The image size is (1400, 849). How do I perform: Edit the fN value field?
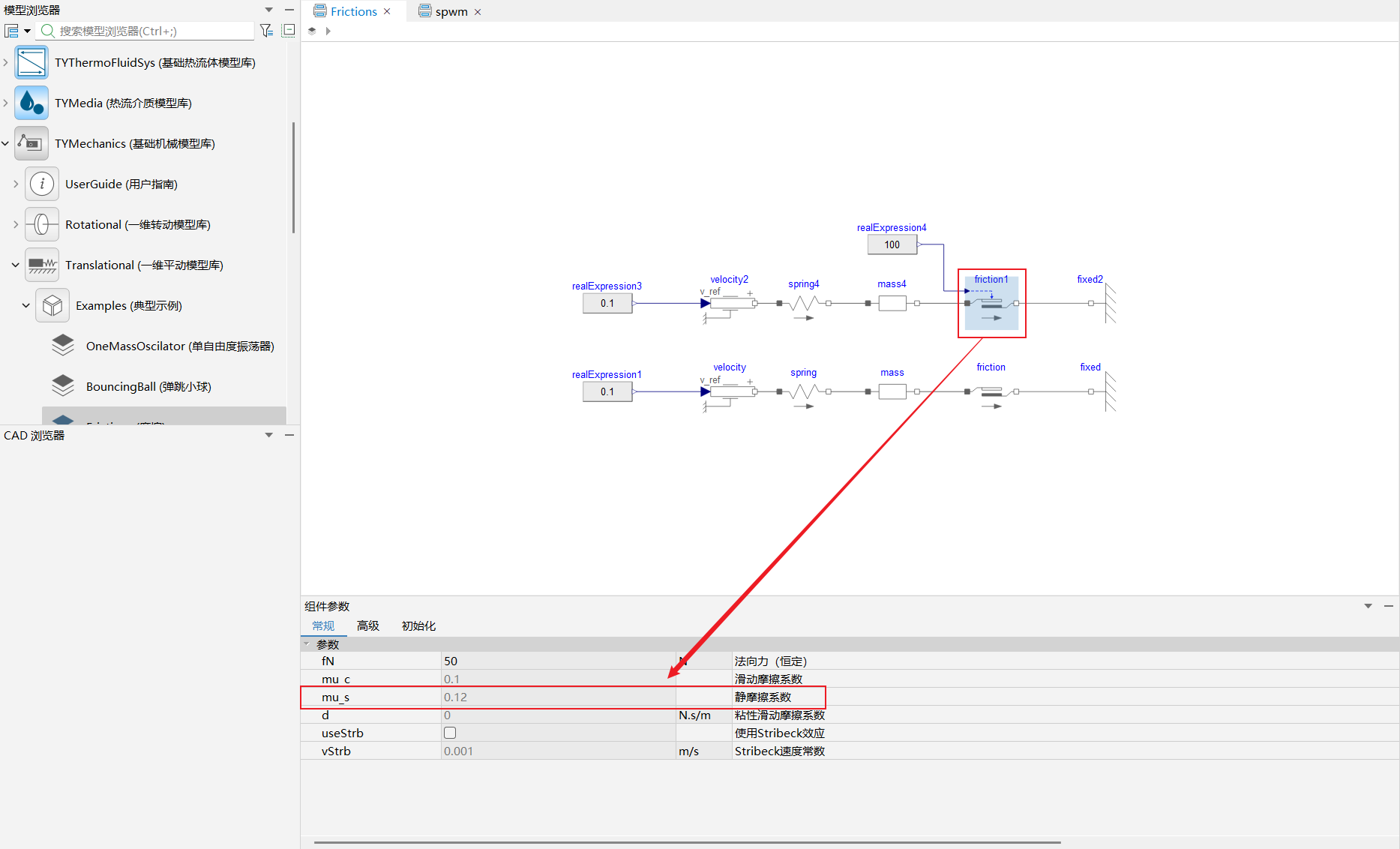click(558, 661)
